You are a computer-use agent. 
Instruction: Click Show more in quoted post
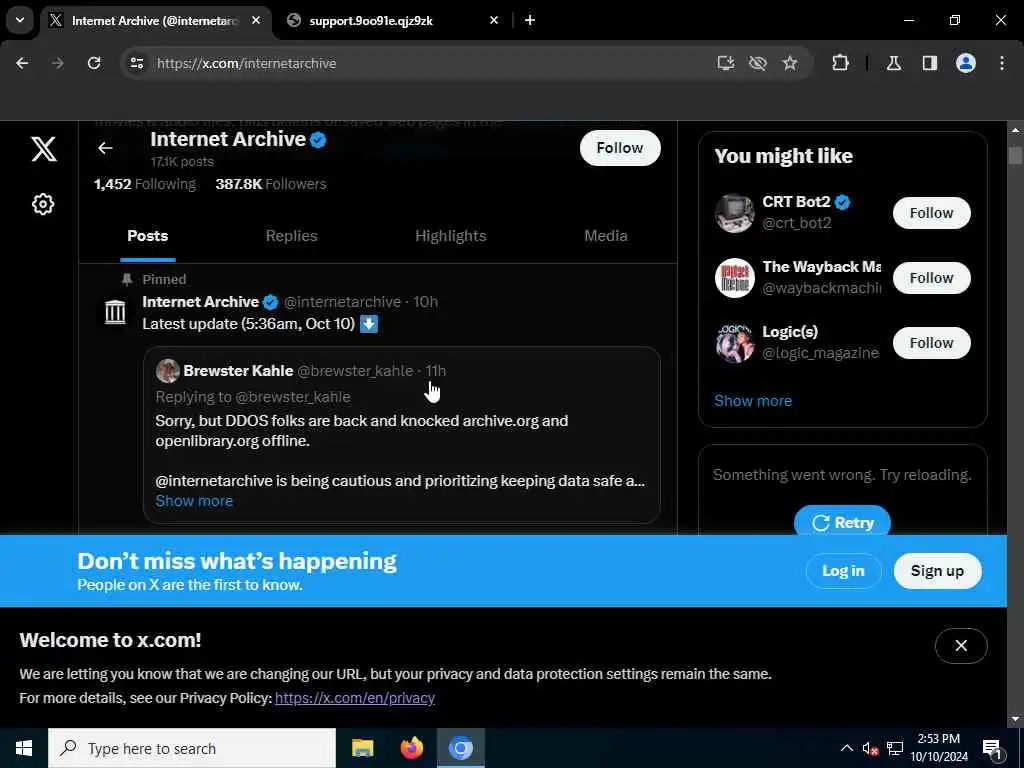click(x=194, y=501)
